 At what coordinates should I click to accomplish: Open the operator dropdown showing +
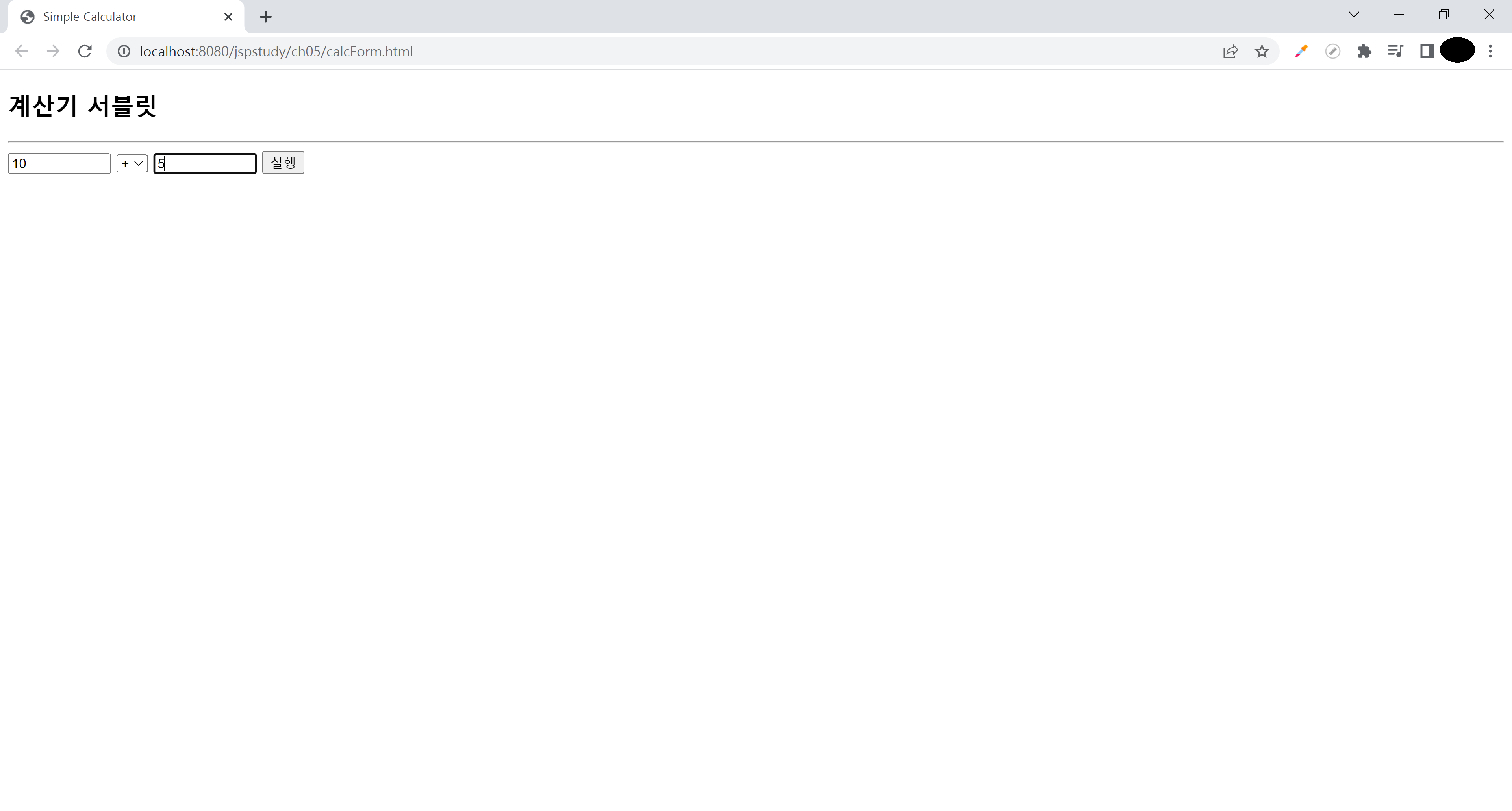pos(132,163)
